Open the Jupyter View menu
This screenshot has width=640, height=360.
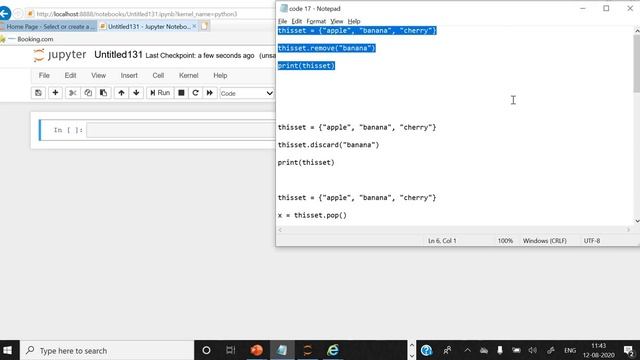coord(98,76)
